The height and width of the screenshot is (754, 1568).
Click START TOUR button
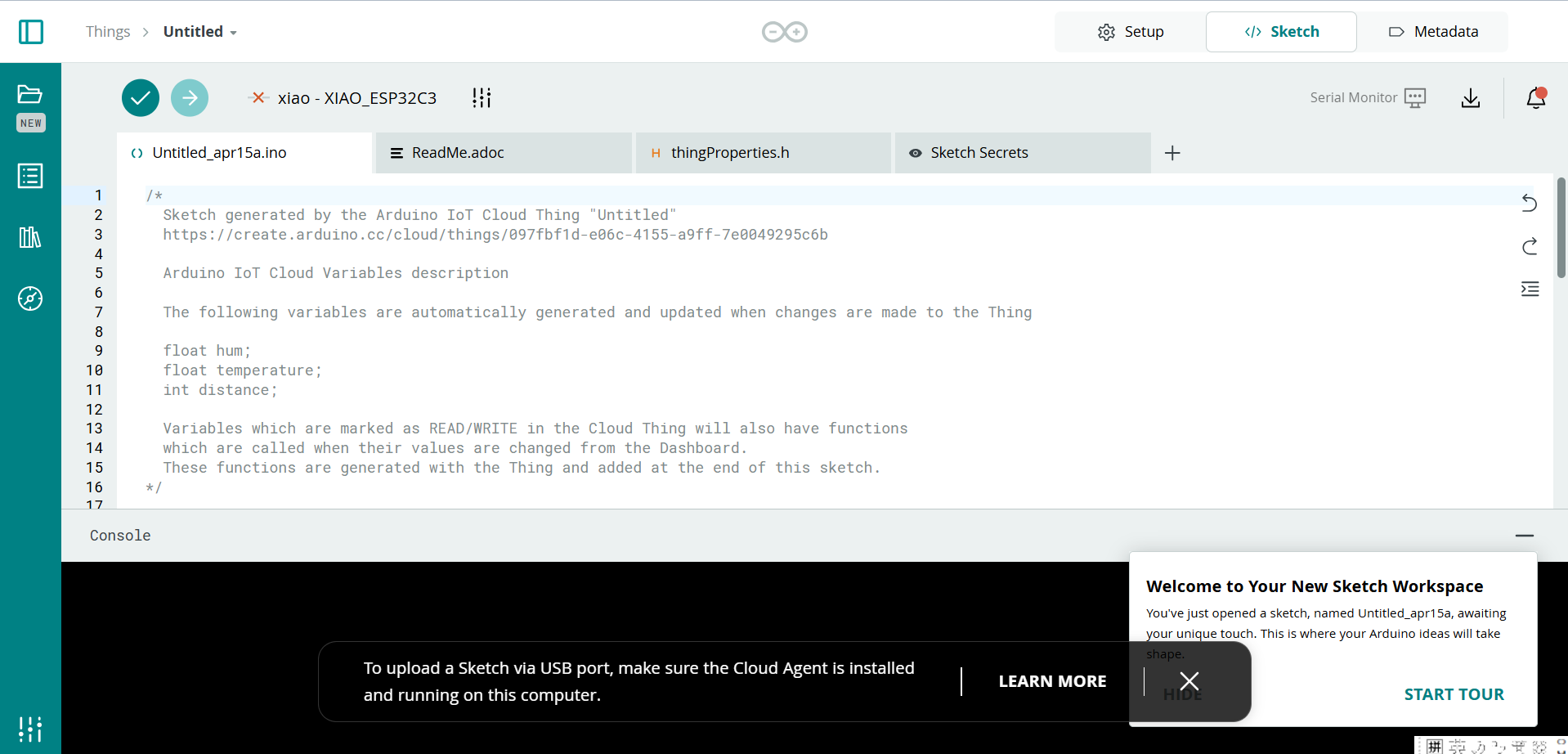tap(1454, 694)
